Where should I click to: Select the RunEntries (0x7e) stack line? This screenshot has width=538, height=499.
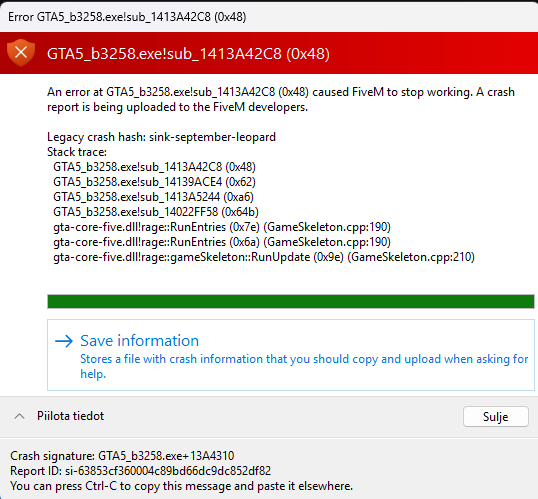pos(222,227)
